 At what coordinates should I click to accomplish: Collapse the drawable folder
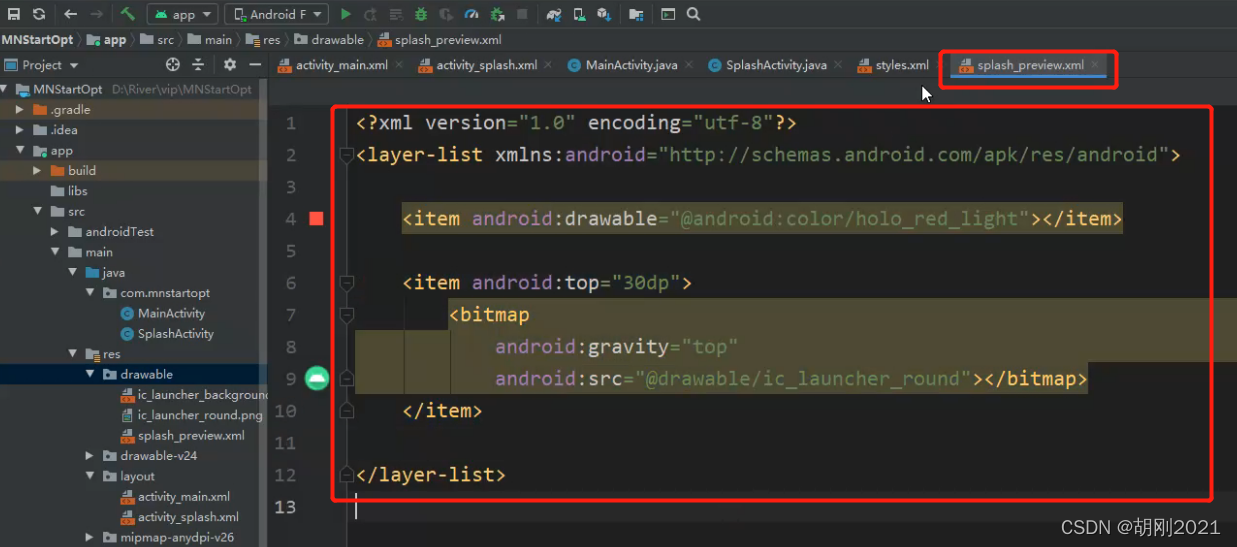90,374
